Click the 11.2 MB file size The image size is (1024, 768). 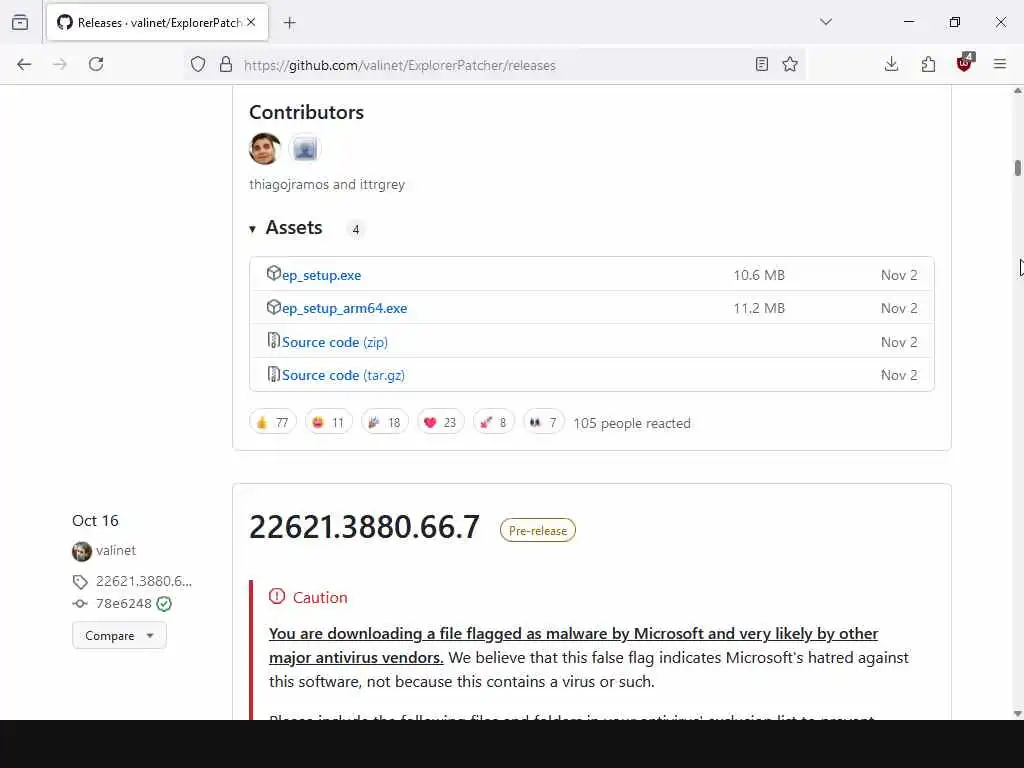coord(759,308)
